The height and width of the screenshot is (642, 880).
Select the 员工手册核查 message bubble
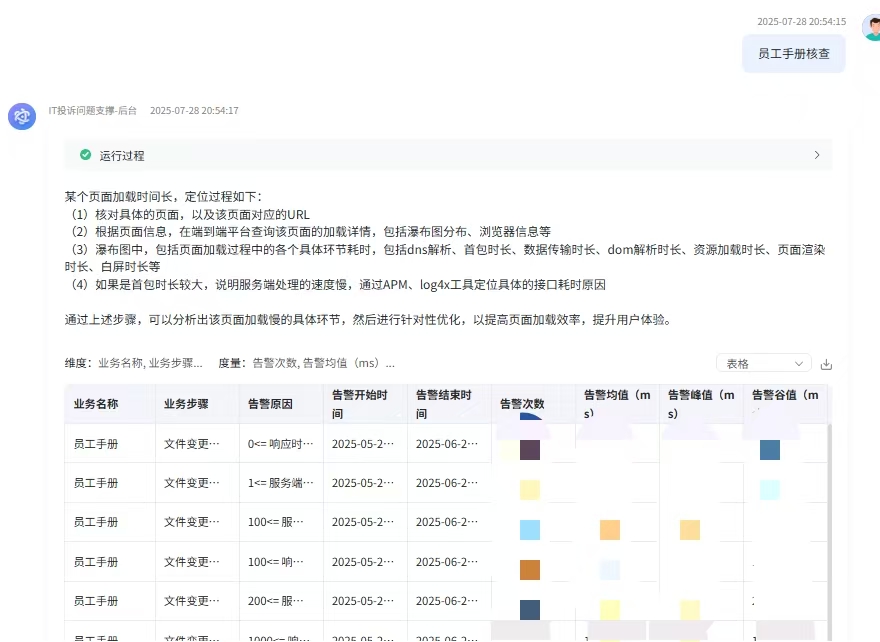(x=793, y=54)
